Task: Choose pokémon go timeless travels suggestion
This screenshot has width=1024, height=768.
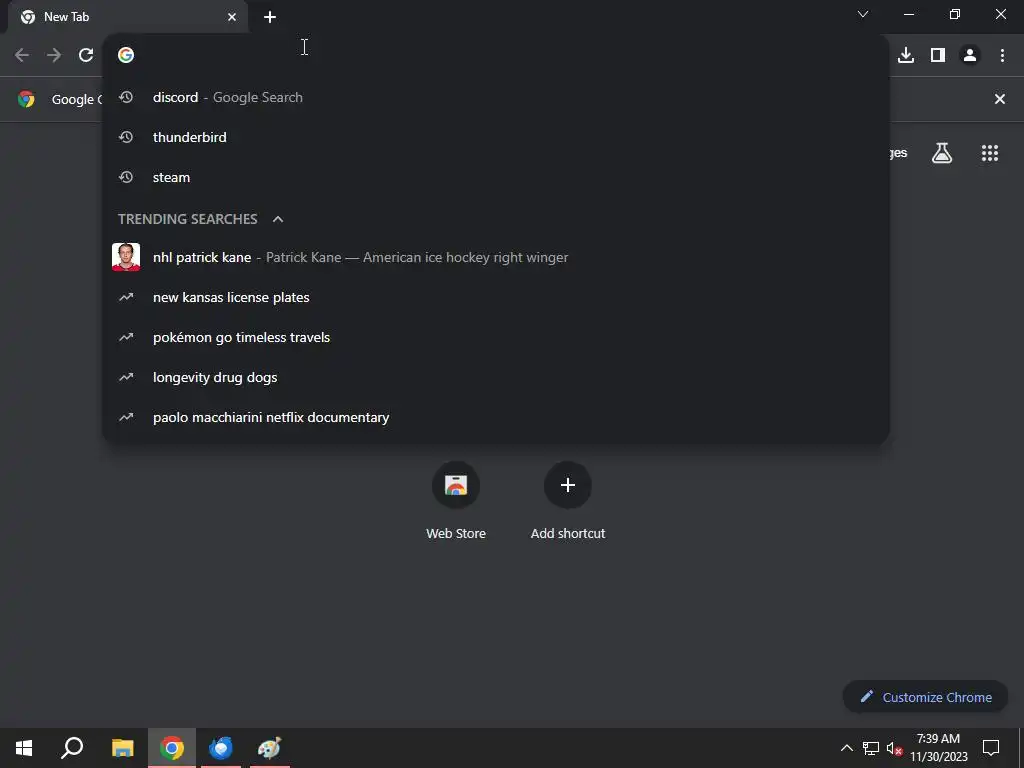Action: pyautogui.click(x=496, y=337)
